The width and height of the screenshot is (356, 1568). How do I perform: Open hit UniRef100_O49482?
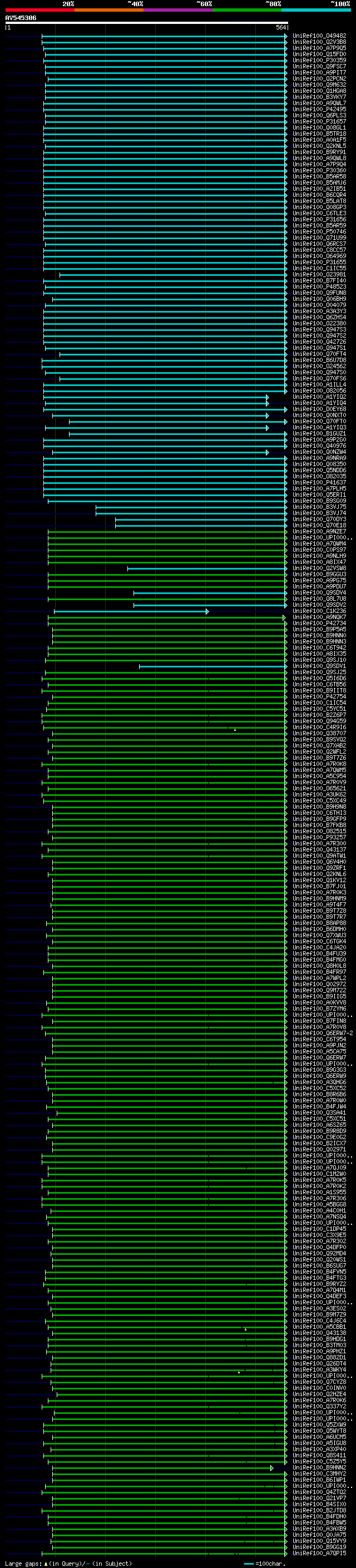tap(319, 36)
